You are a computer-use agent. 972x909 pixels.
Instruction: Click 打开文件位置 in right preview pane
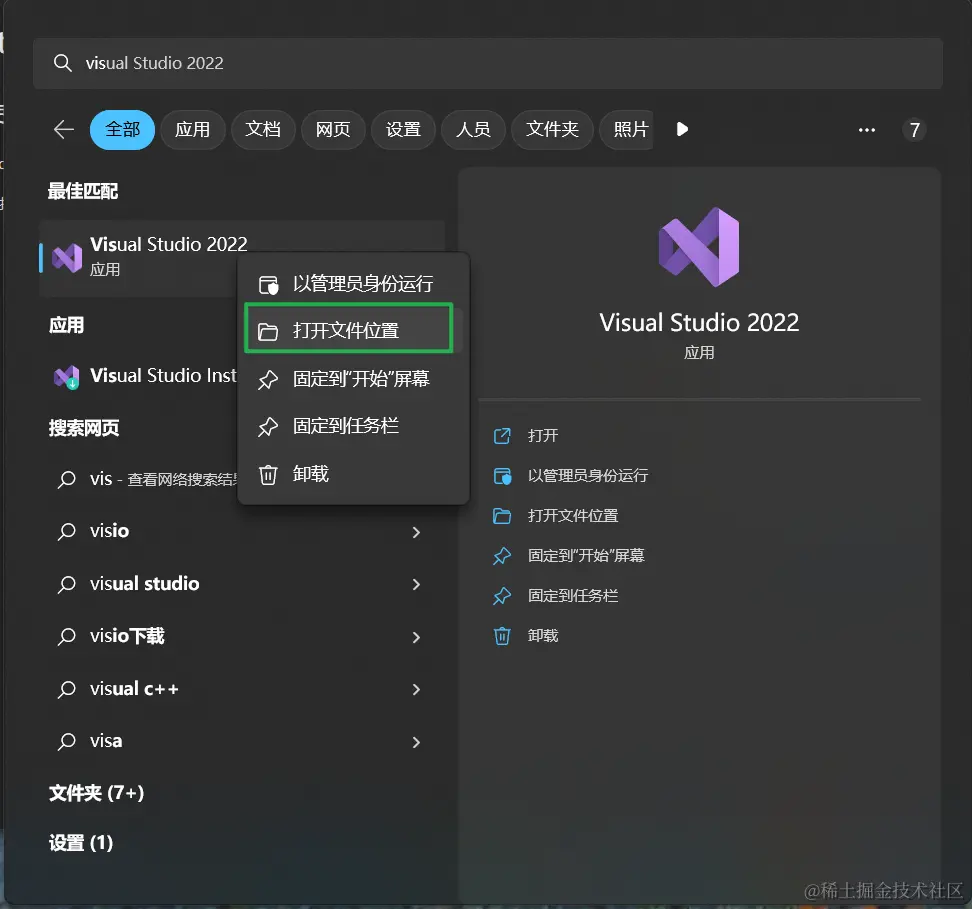[x=573, y=516]
